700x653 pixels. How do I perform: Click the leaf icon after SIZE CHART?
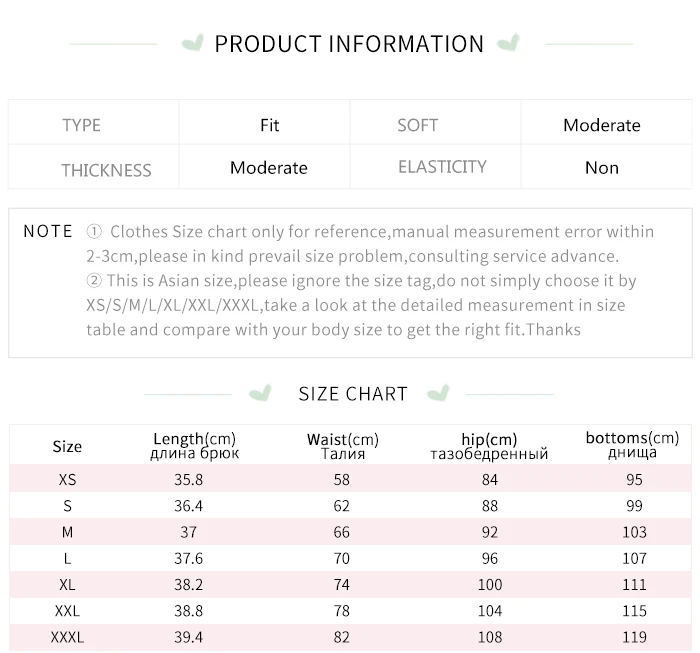[x=437, y=393]
